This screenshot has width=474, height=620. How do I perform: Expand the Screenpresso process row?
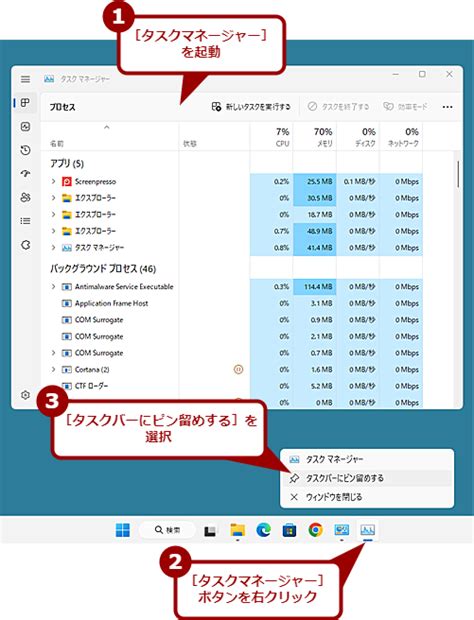click(53, 181)
